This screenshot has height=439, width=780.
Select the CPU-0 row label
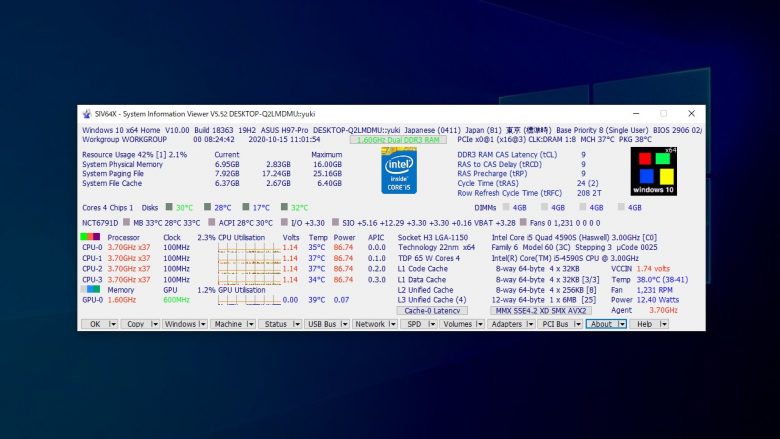point(93,248)
